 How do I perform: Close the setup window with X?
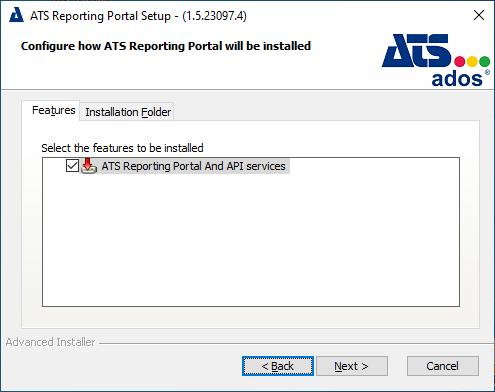pos(479,15)
